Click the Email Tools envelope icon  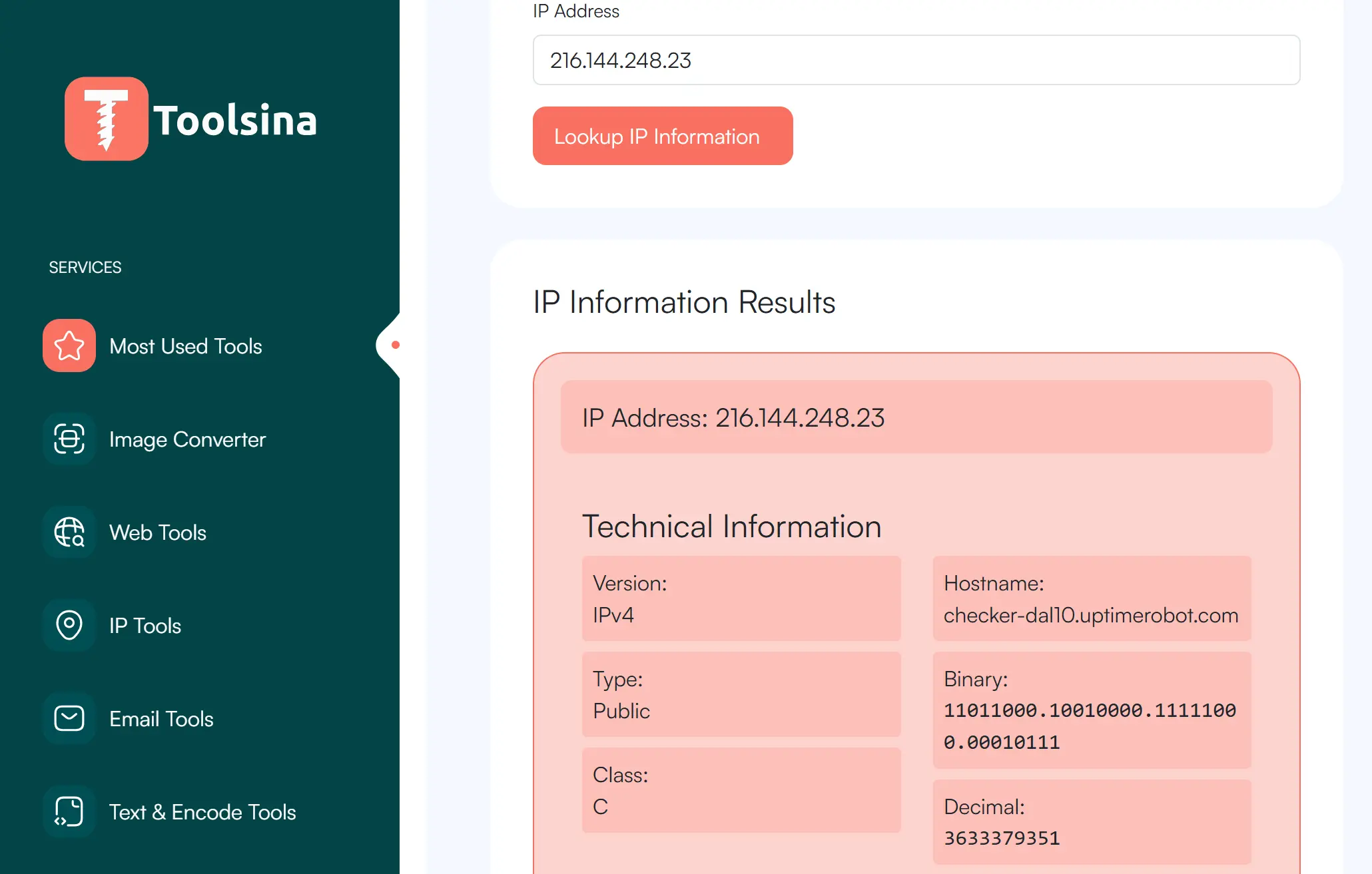[69, 718]
